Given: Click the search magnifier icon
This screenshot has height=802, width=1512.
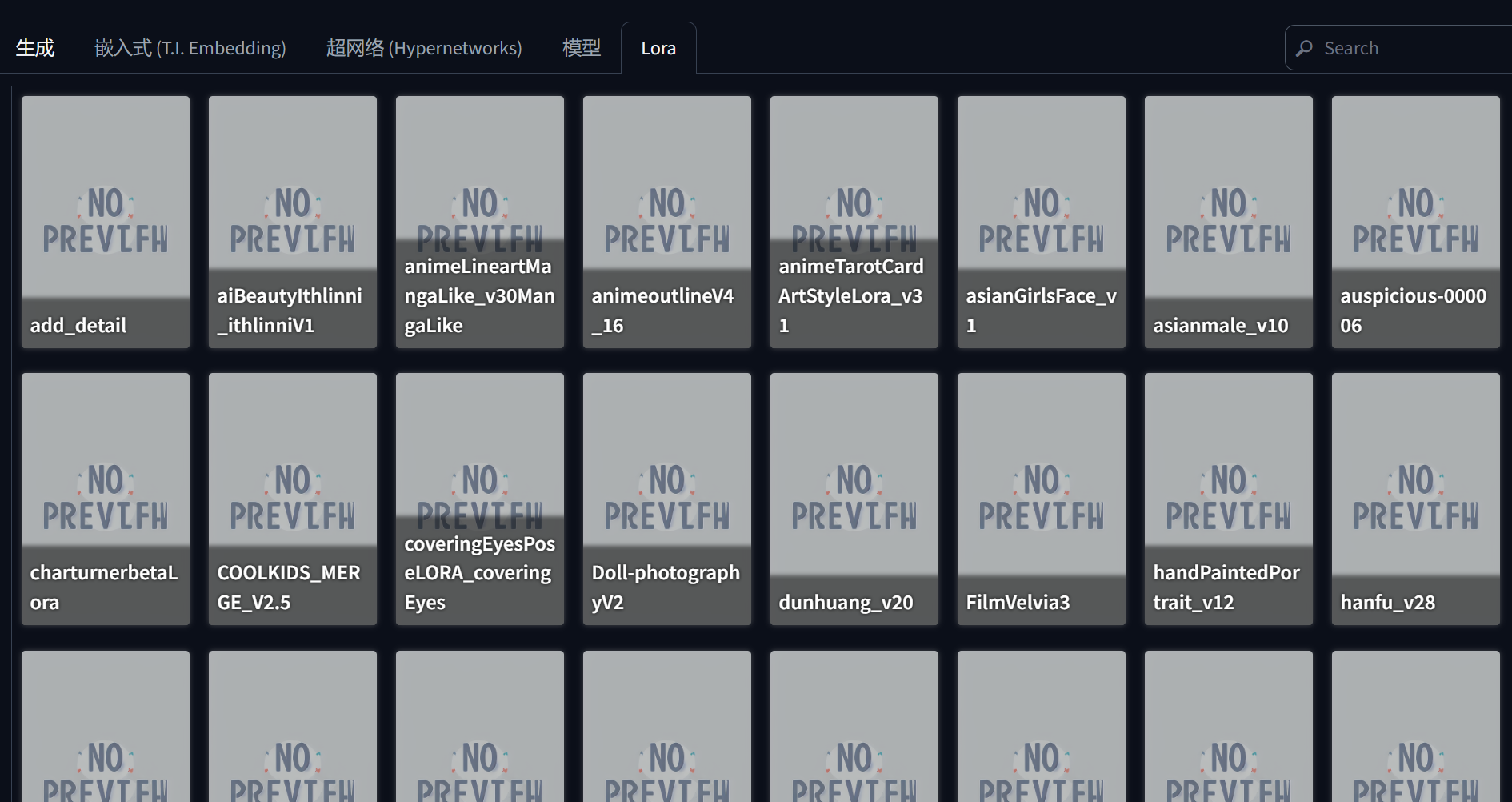Looking at the screenshot, I should (1305, 48).
